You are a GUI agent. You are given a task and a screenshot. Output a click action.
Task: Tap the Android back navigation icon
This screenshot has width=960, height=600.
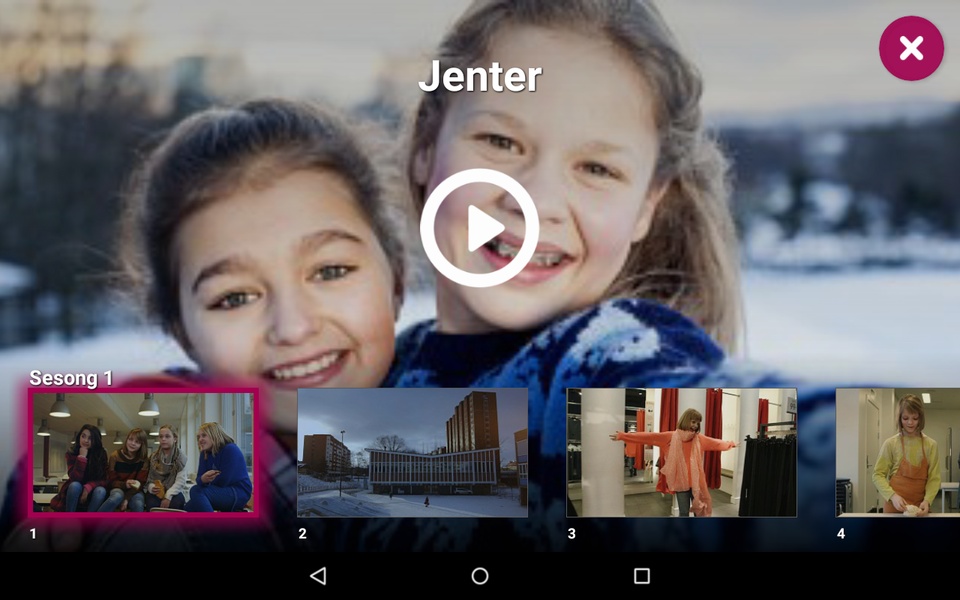[x=318, y=576]
